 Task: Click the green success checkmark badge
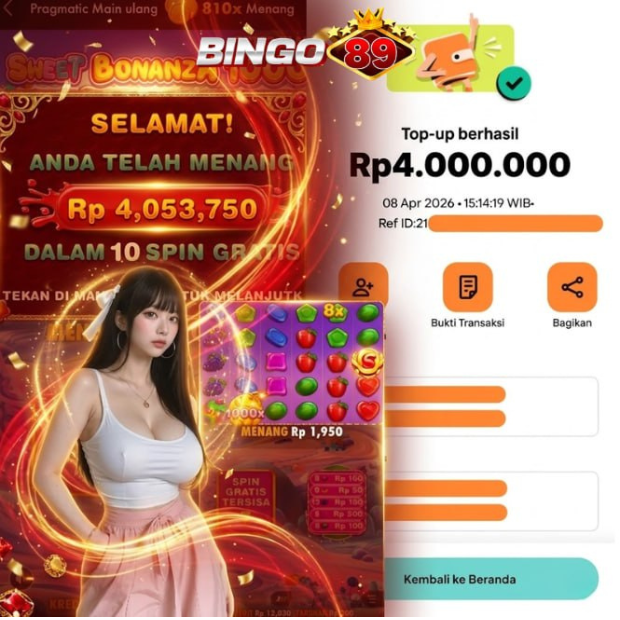514,83
